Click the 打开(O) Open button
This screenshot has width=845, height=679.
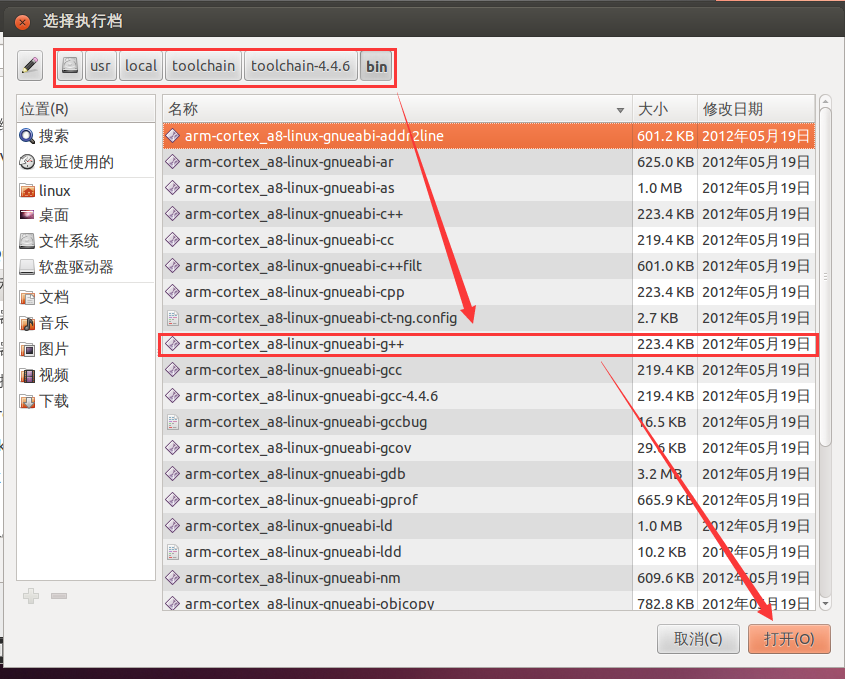coord(789,639)
